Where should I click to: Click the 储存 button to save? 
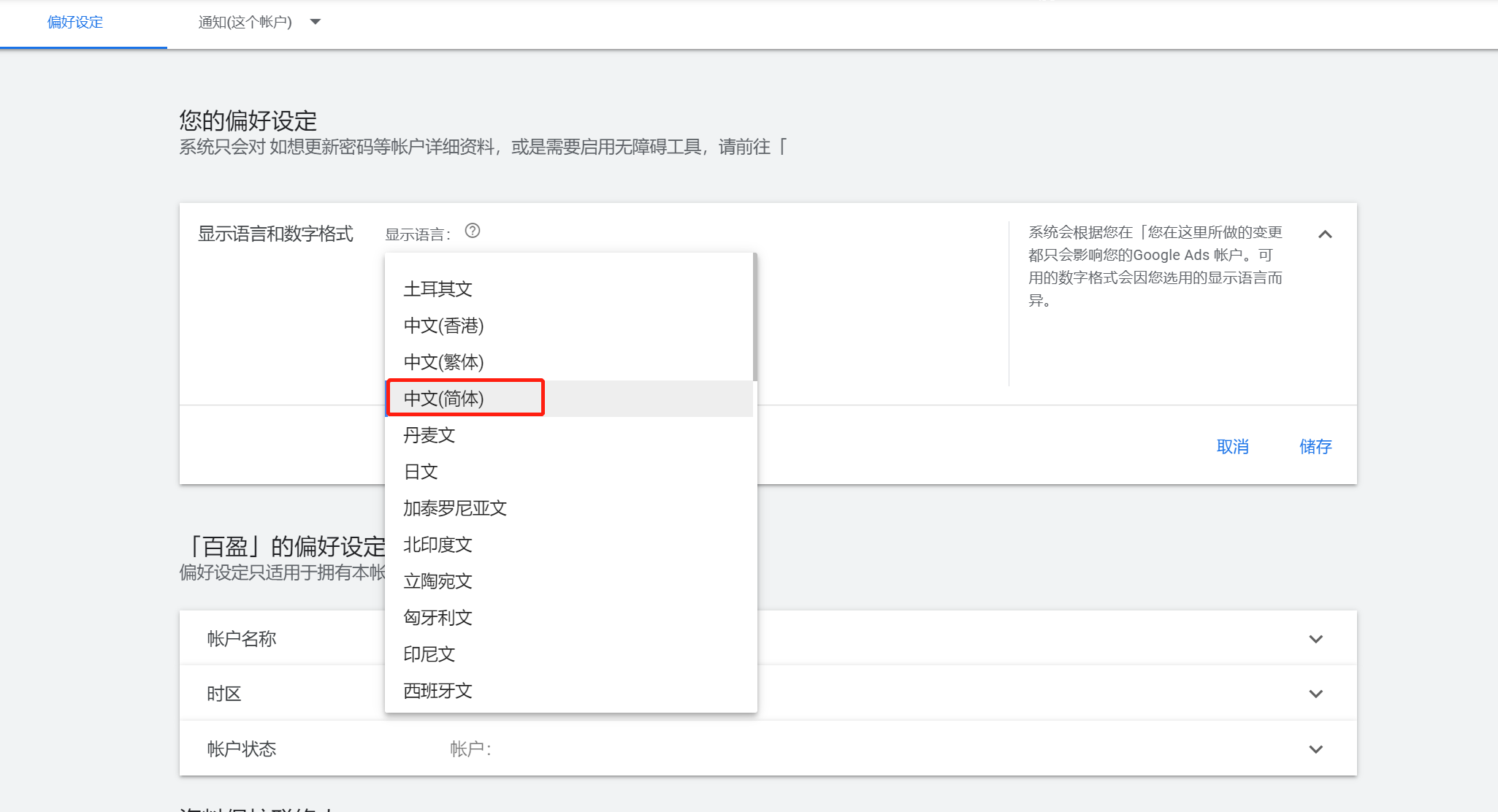coord(1315,446)
